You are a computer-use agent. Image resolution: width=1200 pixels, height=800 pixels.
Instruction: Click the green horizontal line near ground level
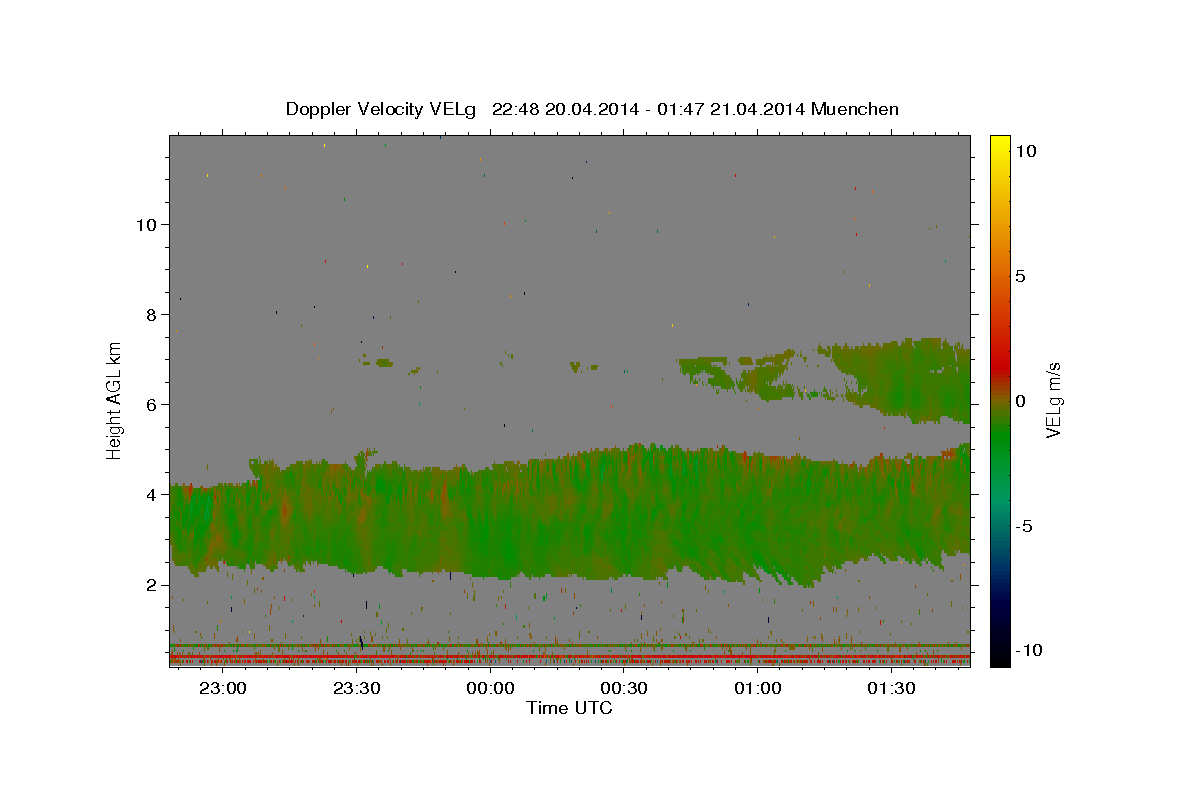tap(570, 645)
